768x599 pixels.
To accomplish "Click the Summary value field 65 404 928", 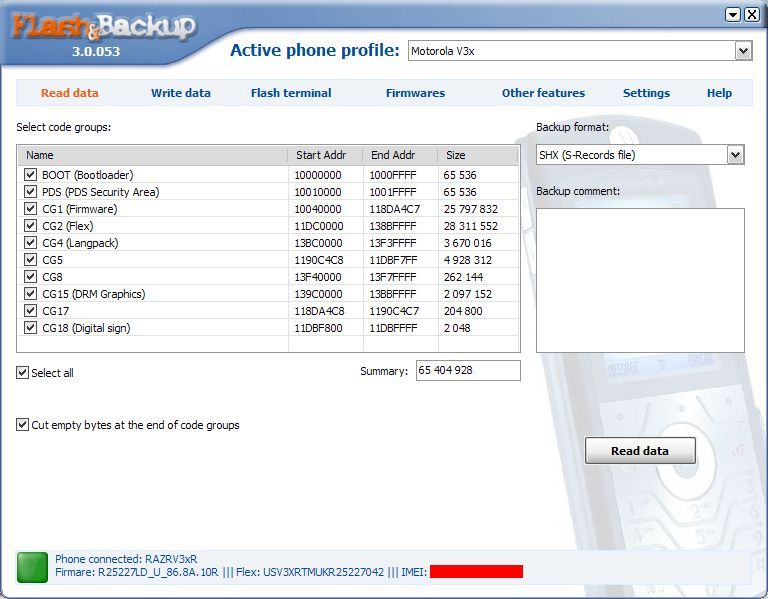I will [468, 370].
